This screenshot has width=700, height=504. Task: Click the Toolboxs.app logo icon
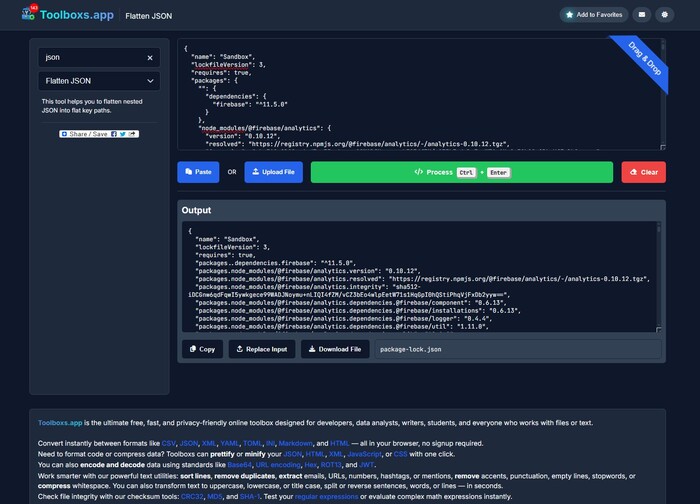click(29, 13)
